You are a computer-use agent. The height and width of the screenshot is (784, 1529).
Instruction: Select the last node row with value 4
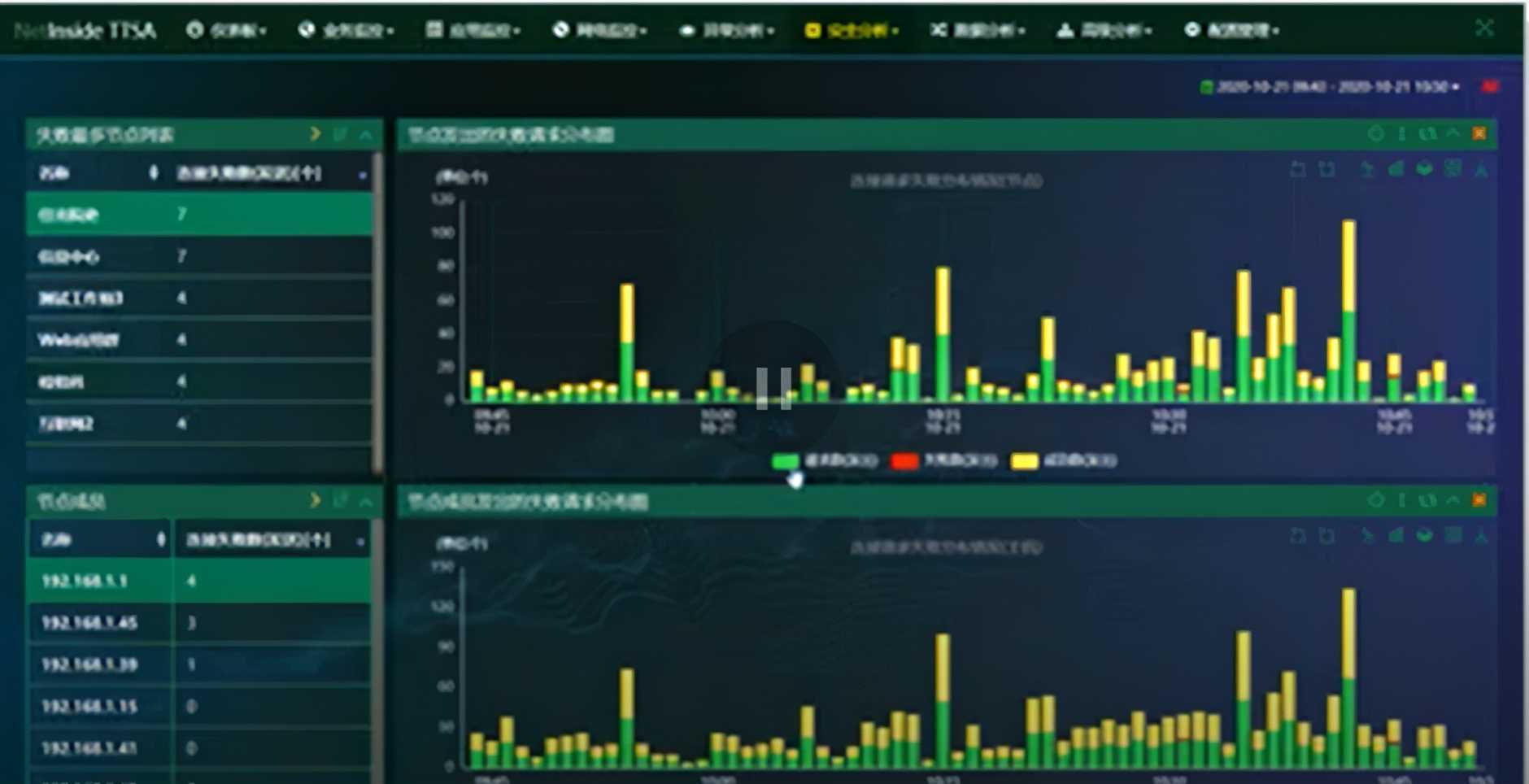[199, 423]
